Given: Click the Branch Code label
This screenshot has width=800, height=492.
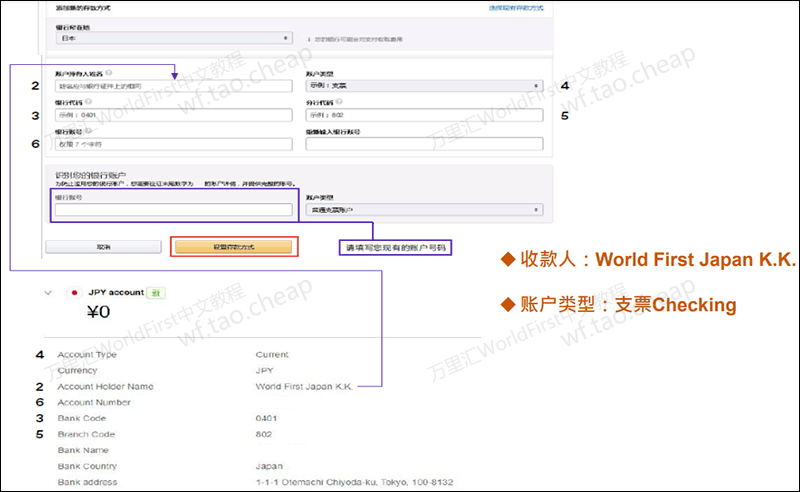Looking at the screenshot, I should point(86,434).
